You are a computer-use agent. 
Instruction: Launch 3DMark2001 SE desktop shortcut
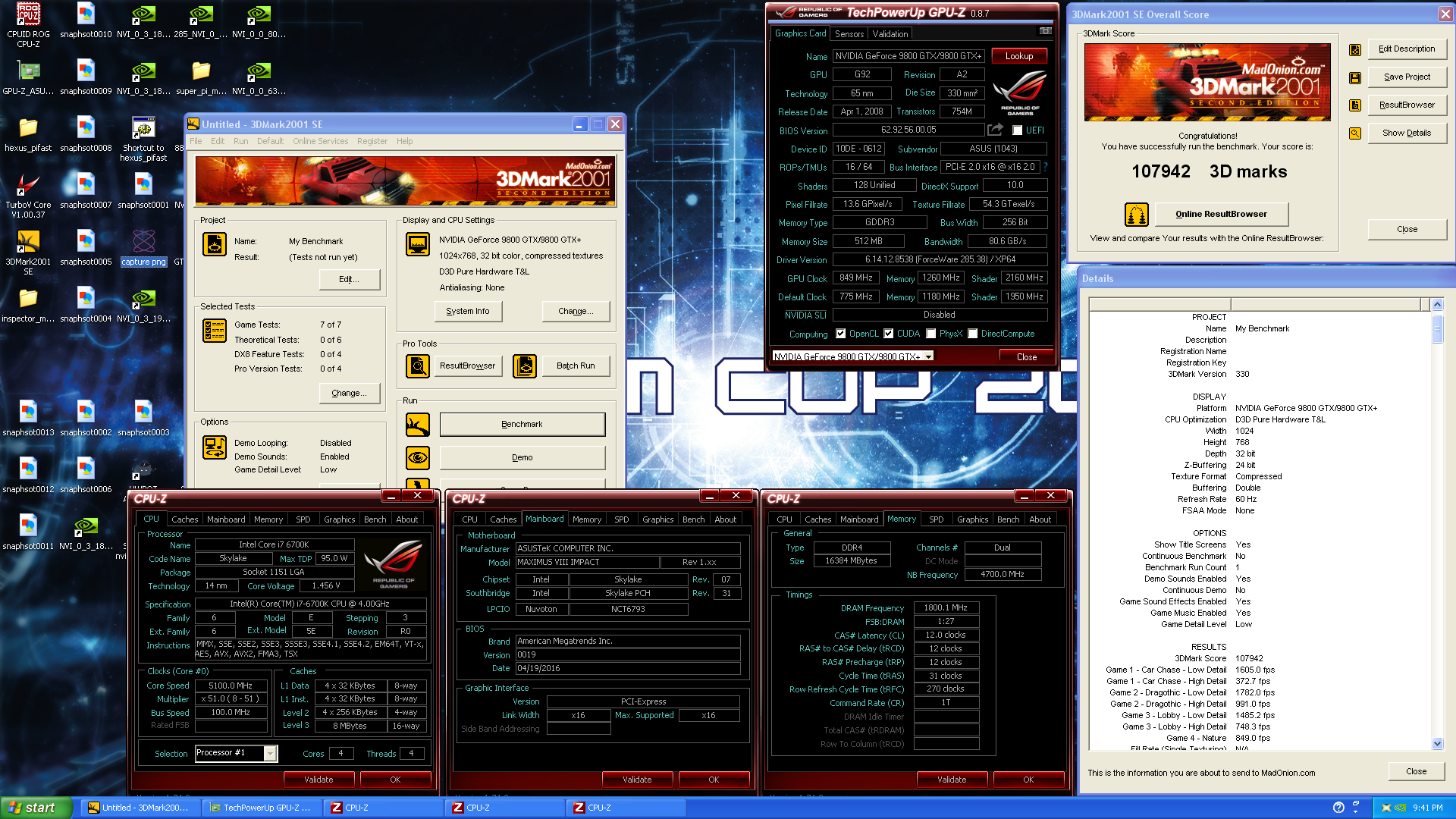click(28, 253)
